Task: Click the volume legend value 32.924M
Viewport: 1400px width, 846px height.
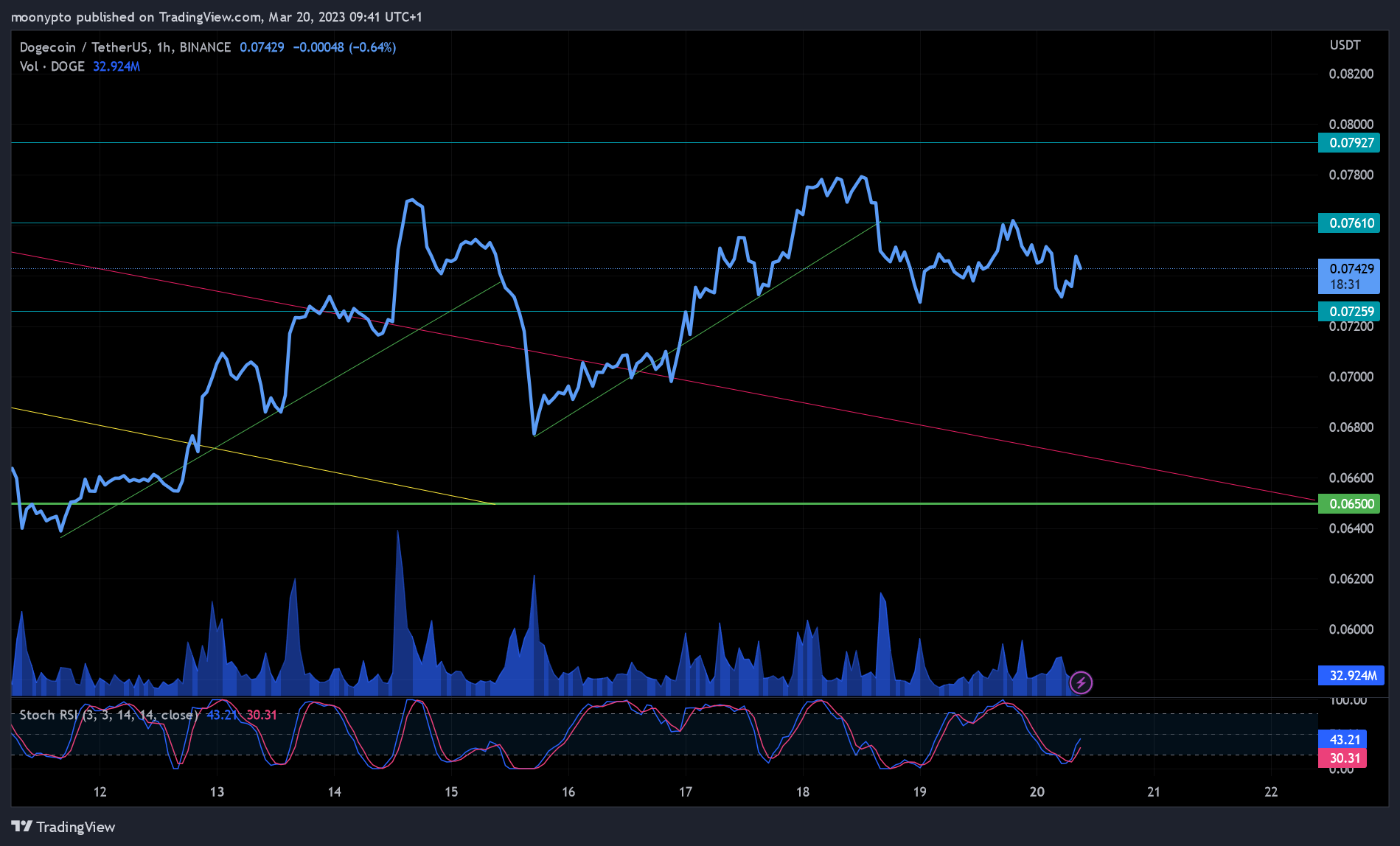Action: pyautogui.click(x=116, y=66)
